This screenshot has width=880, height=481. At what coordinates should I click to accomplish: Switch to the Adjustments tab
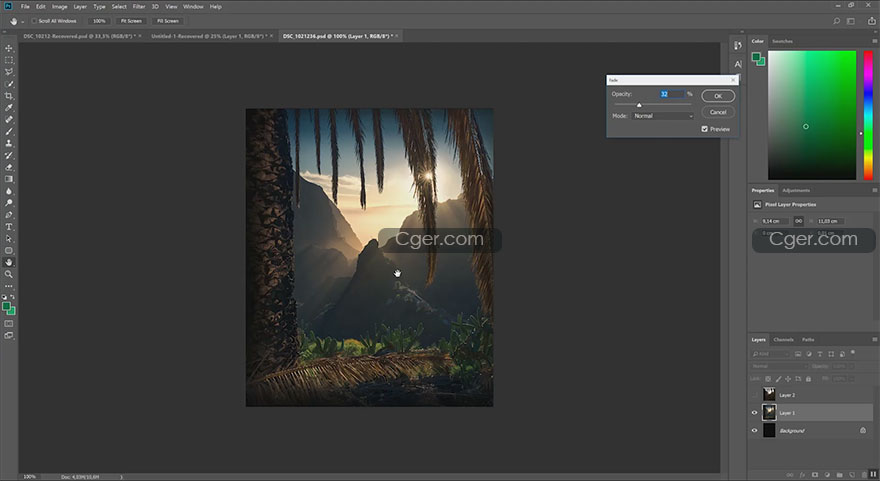tap(796, 190)
